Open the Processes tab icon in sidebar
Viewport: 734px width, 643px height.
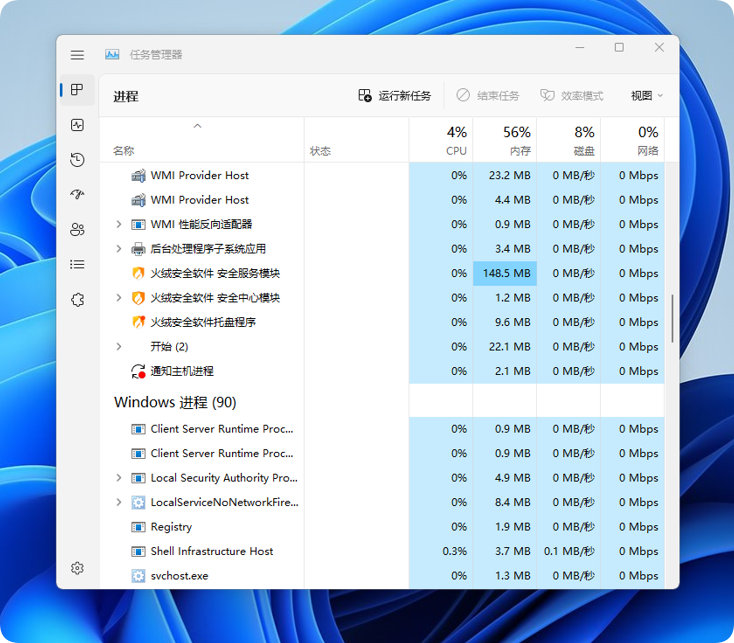77,89
